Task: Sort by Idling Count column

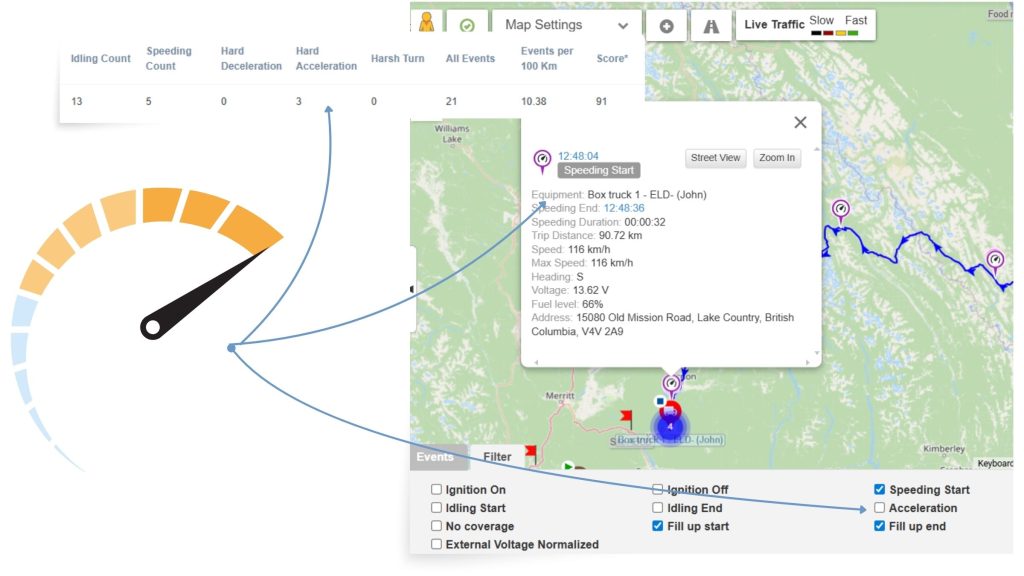Action: (101, 59)
